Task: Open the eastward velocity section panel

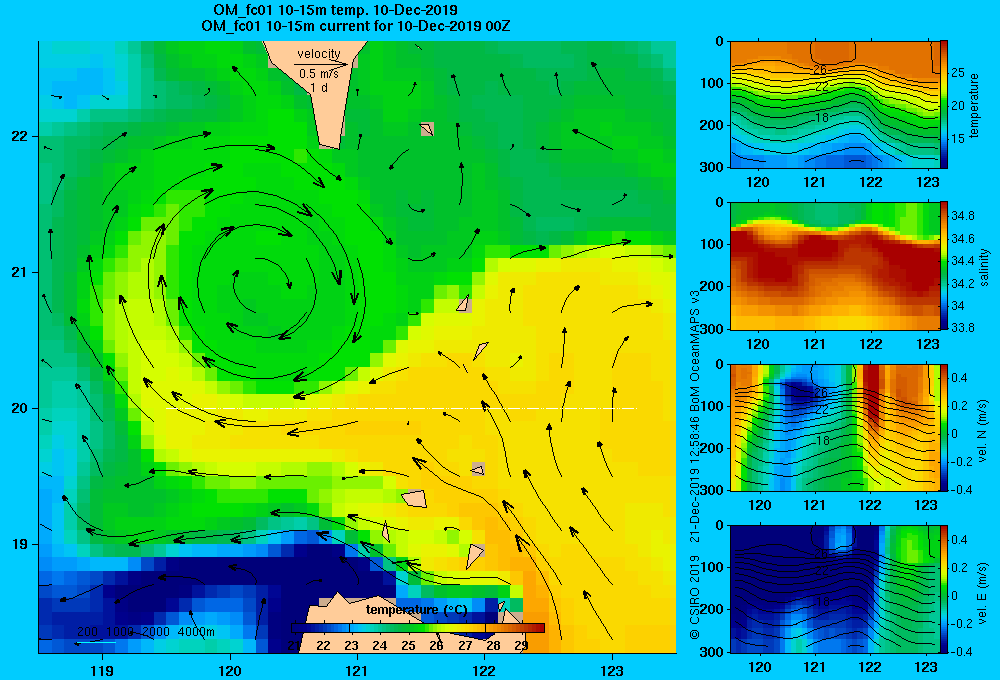Action: point(834,589)
